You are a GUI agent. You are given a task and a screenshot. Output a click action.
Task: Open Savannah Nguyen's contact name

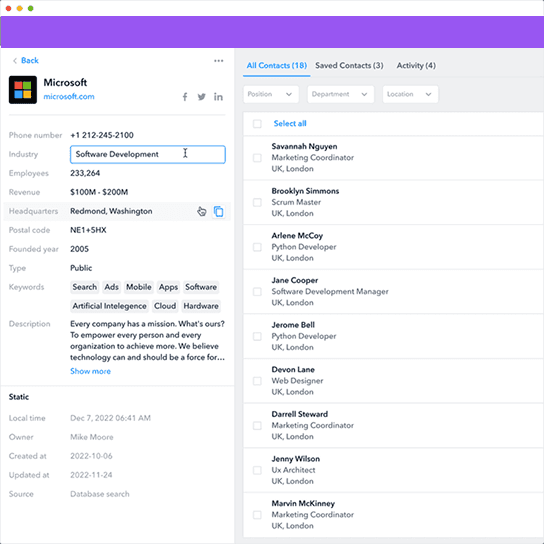[304, 146]
